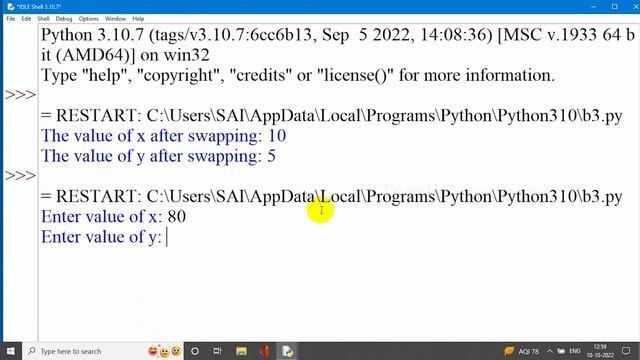This screenshot has height=360, width=640.
Task: Show hidden system tray icons
Action: (549, 351)
